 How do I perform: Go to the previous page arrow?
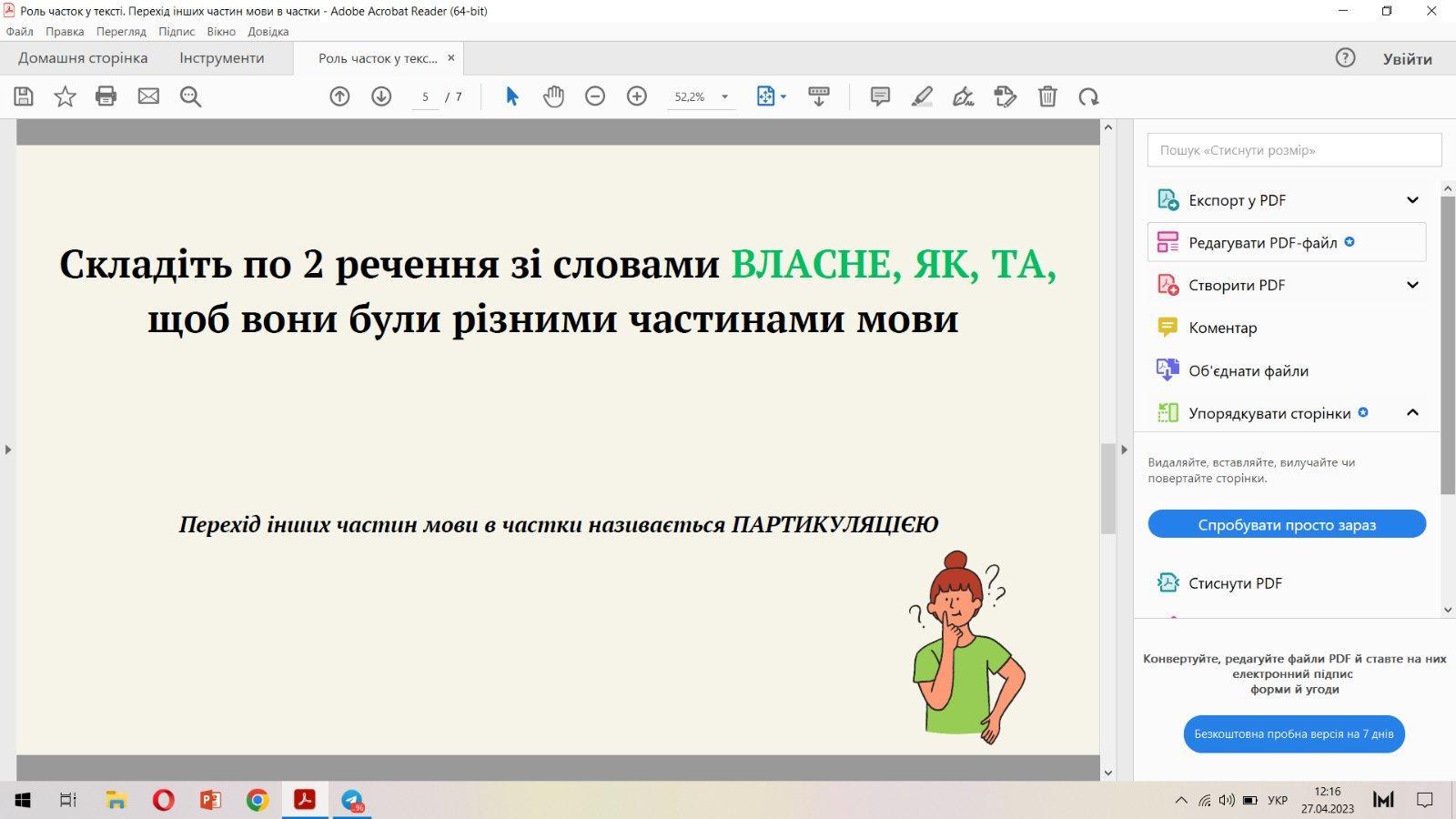tap(339, 96)
